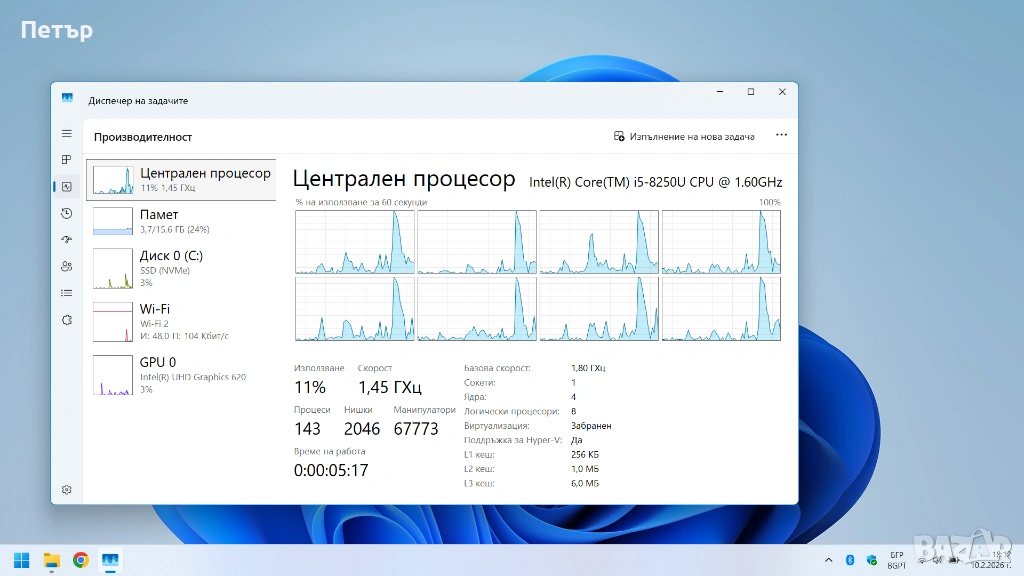Image resolution: width=1024 pixels, height=576 pixels.
Task: Select the Wi-Fi performance item
Action: tap(180, 321)
